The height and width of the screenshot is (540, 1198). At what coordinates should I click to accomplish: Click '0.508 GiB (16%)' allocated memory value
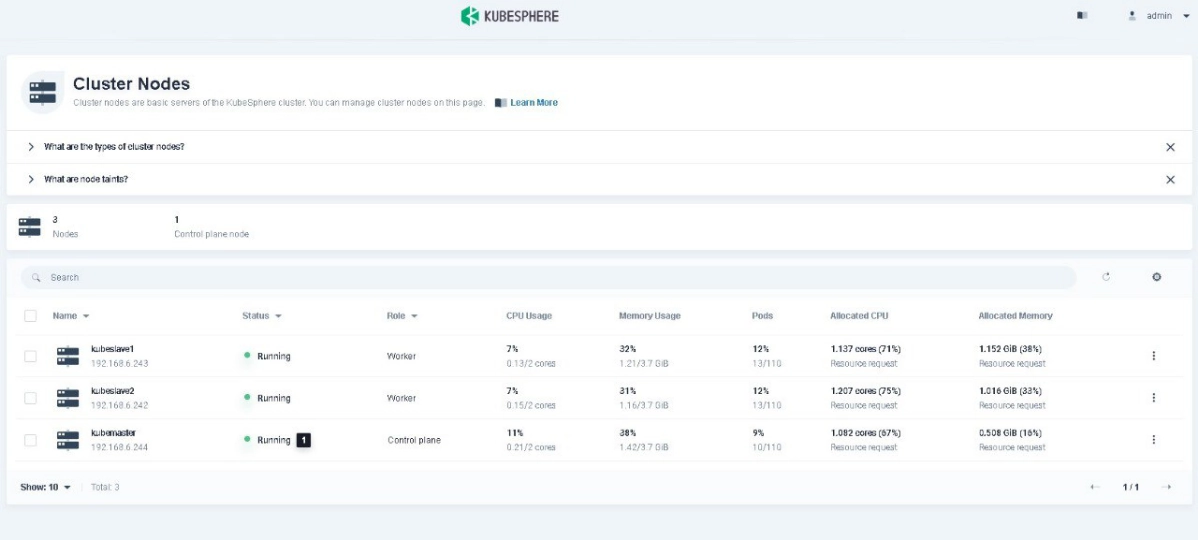(x=1011, y=433)
